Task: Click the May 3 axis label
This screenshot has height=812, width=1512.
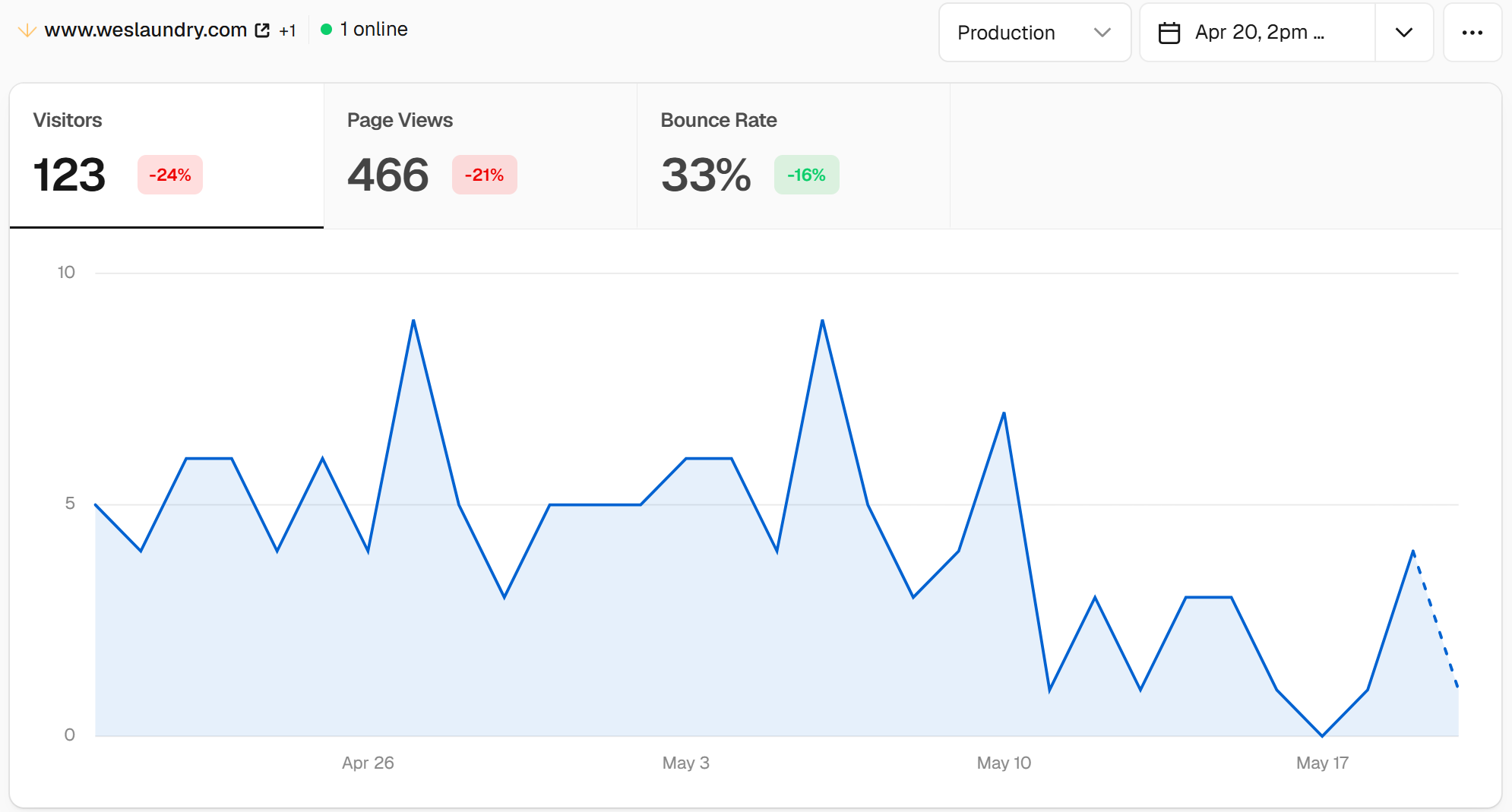Action: [685, 763]
